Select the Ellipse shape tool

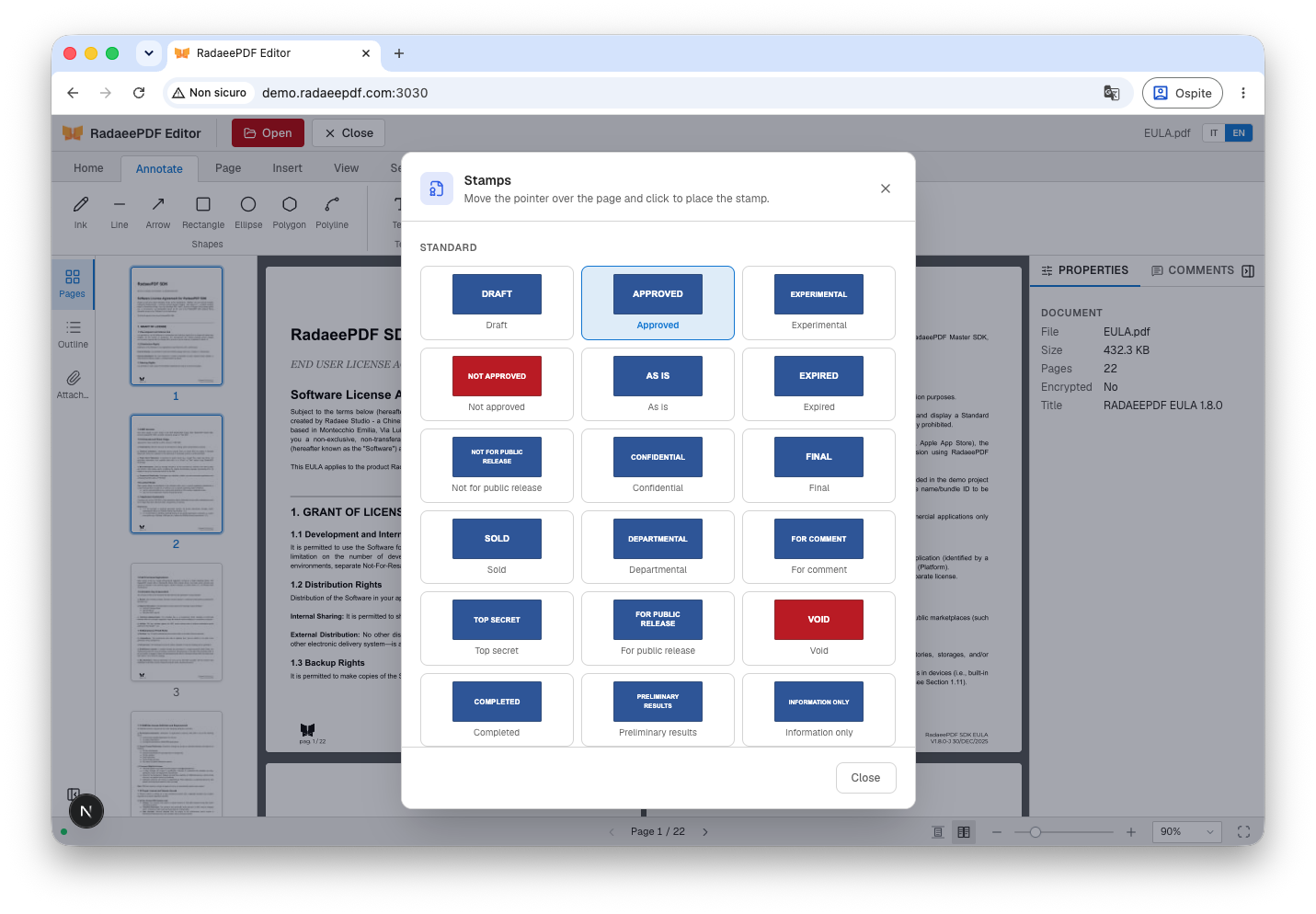coord(248,211)
